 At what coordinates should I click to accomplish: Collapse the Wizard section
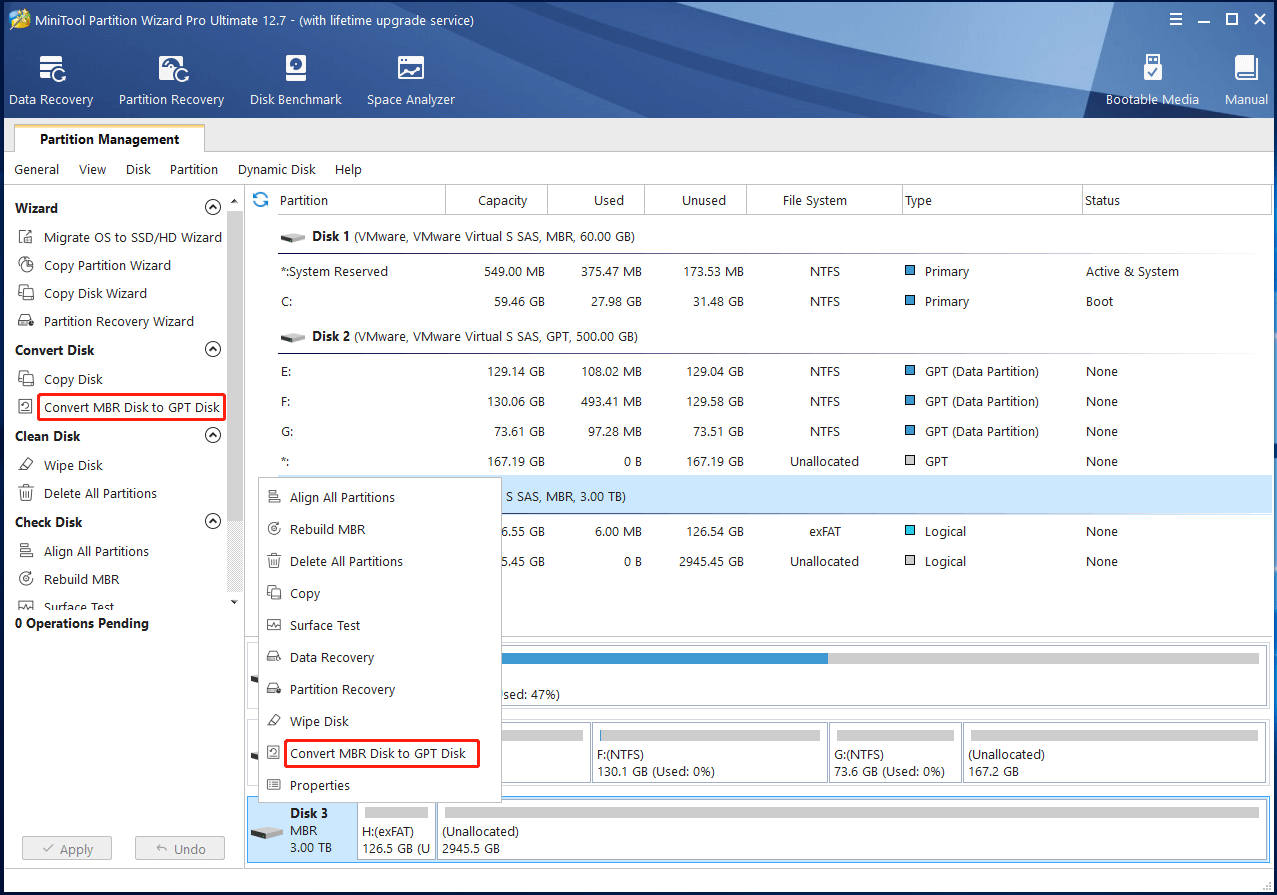212,207
